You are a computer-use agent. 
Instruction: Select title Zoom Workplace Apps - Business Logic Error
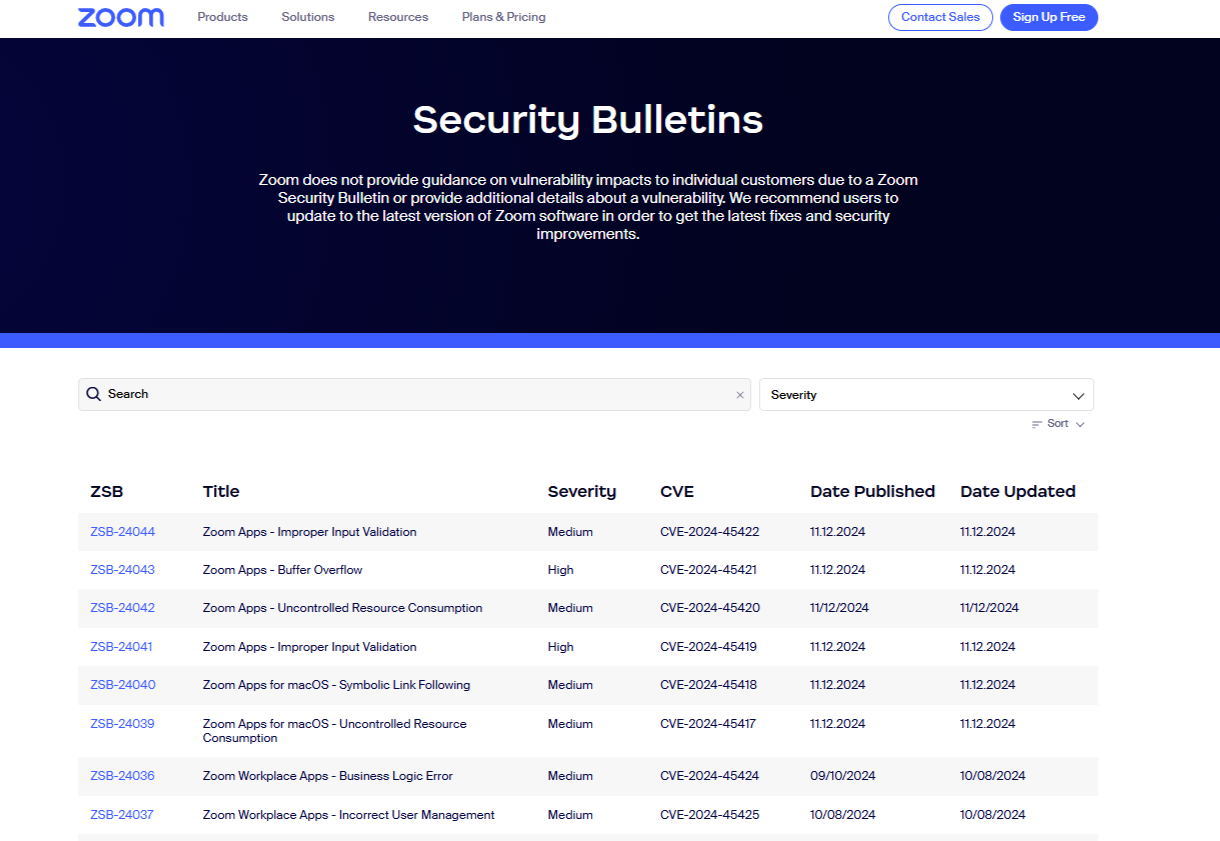pyautogui.click(x=328, y=776)
